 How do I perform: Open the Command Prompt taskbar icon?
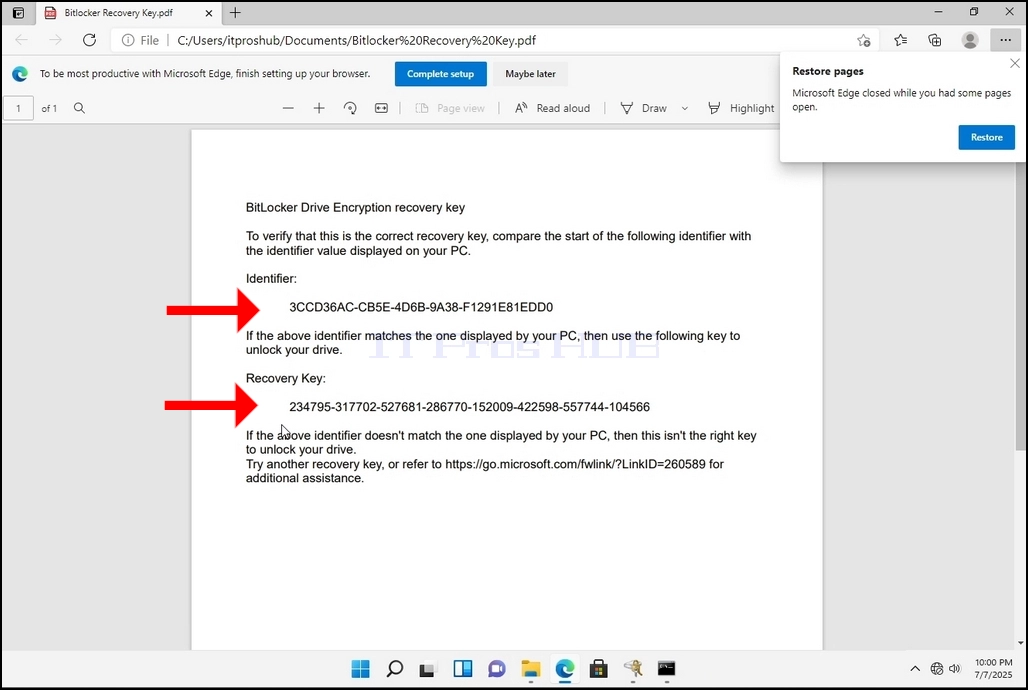[666, 668]
